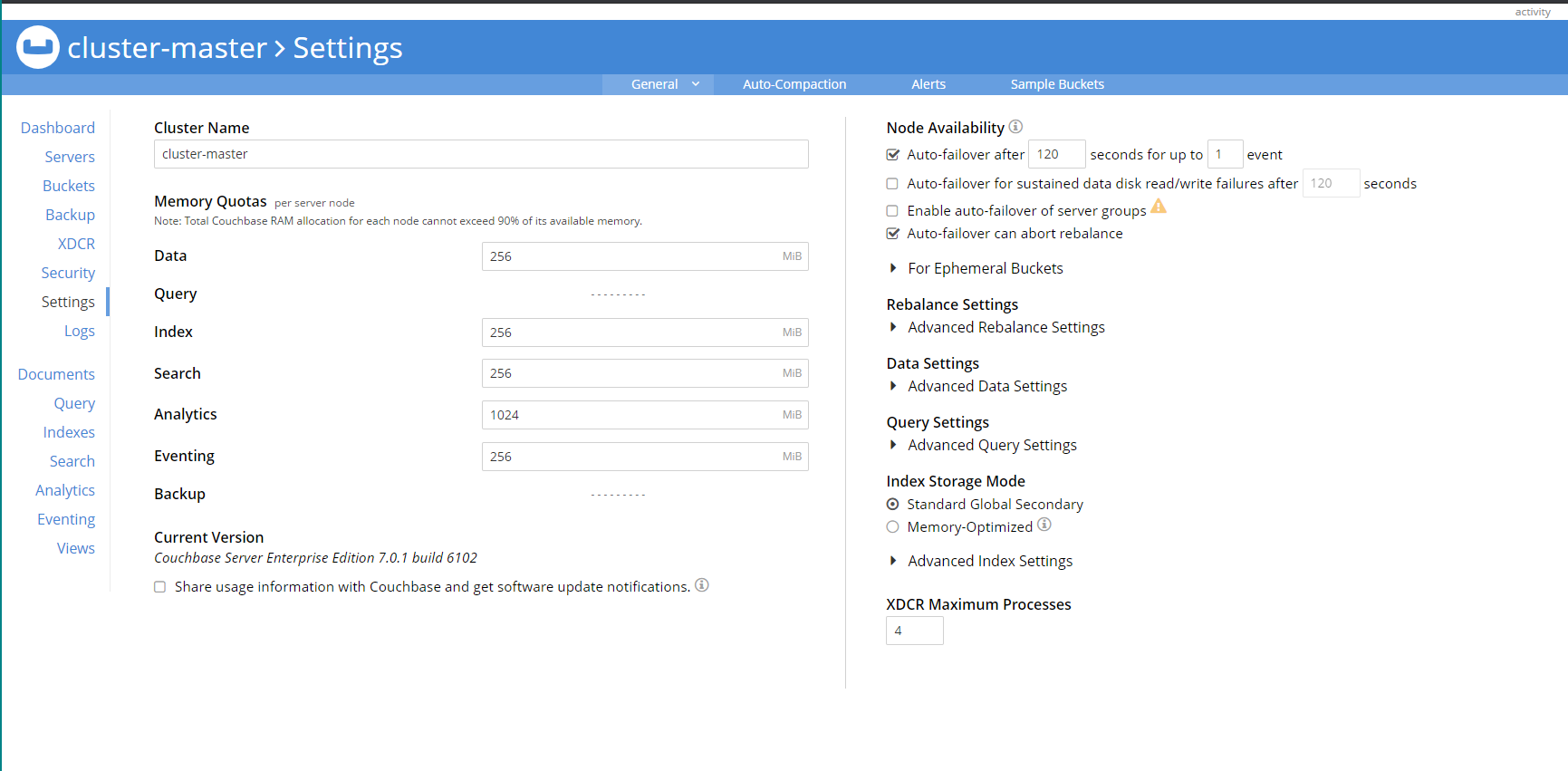Open the Node Availability info icon
This screenshot has width=1568, height=771.
tap(1015, 127)
